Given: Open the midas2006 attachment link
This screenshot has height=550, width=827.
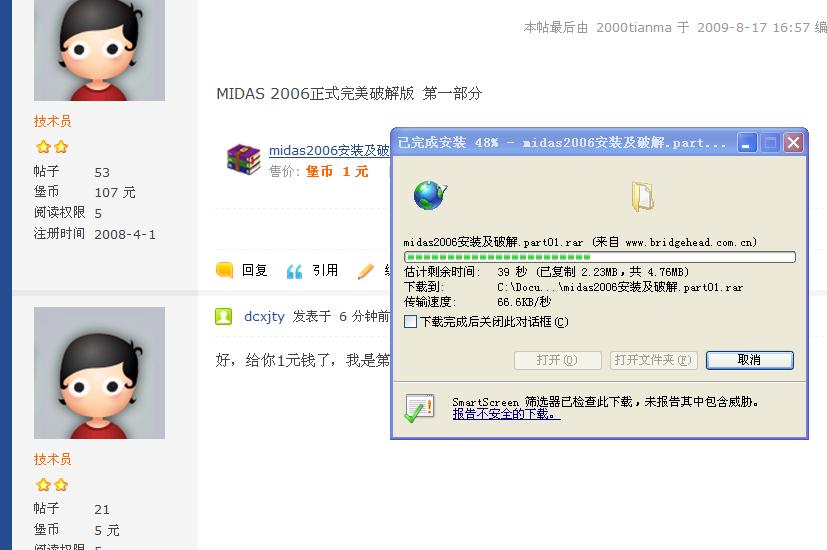Looking at the screenshot, I should tap(329, 150).
